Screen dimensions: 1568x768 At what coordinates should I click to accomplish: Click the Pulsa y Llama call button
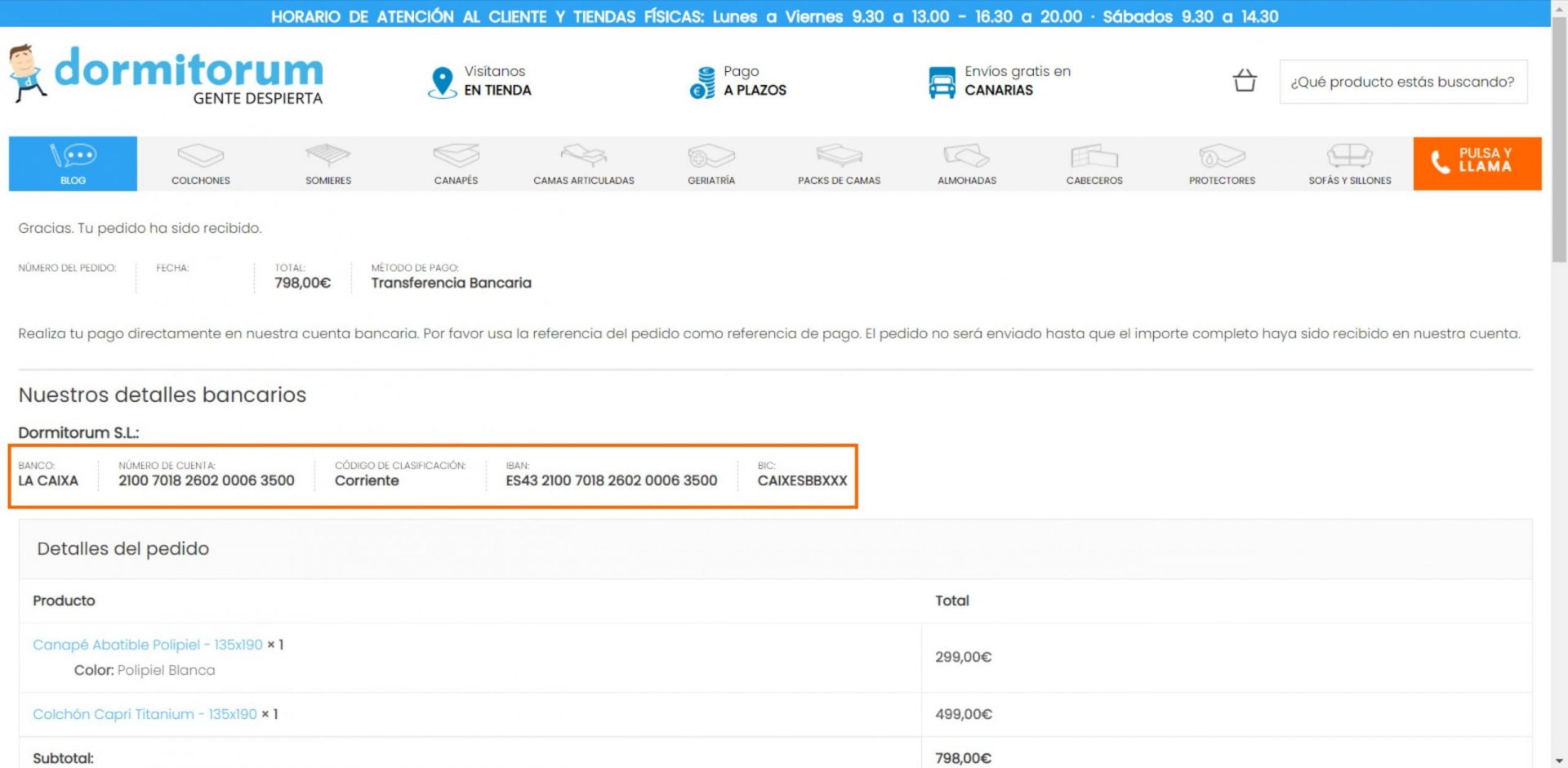click(x=1477, y=163)
